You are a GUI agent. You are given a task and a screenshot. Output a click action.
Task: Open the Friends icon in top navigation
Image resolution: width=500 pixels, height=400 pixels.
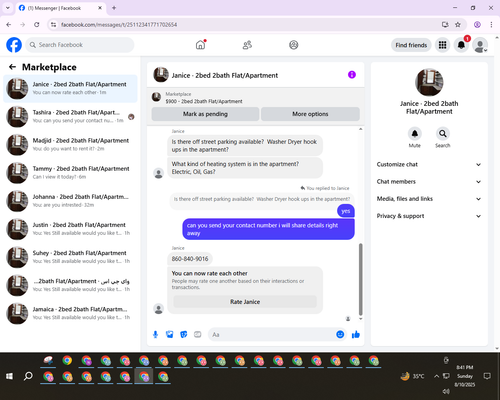(247, 45)
